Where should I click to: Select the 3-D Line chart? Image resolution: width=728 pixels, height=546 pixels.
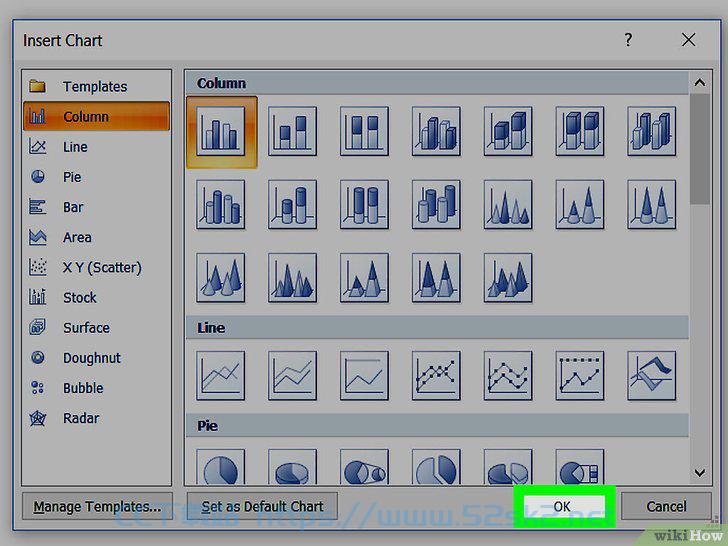click(x=651, y=376)
